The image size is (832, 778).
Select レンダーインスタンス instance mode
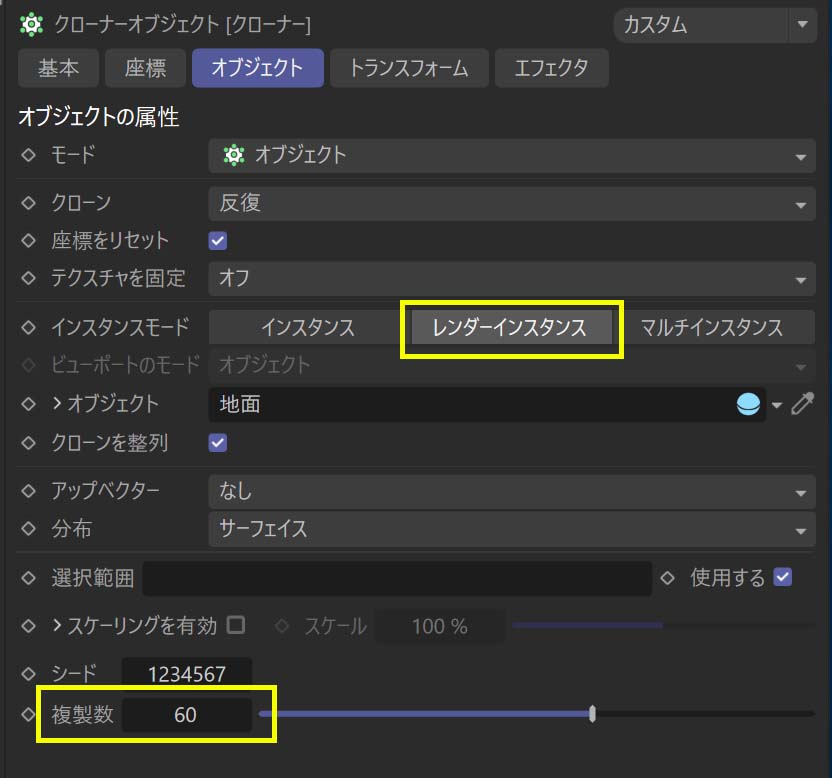click(x=510, y=327)
